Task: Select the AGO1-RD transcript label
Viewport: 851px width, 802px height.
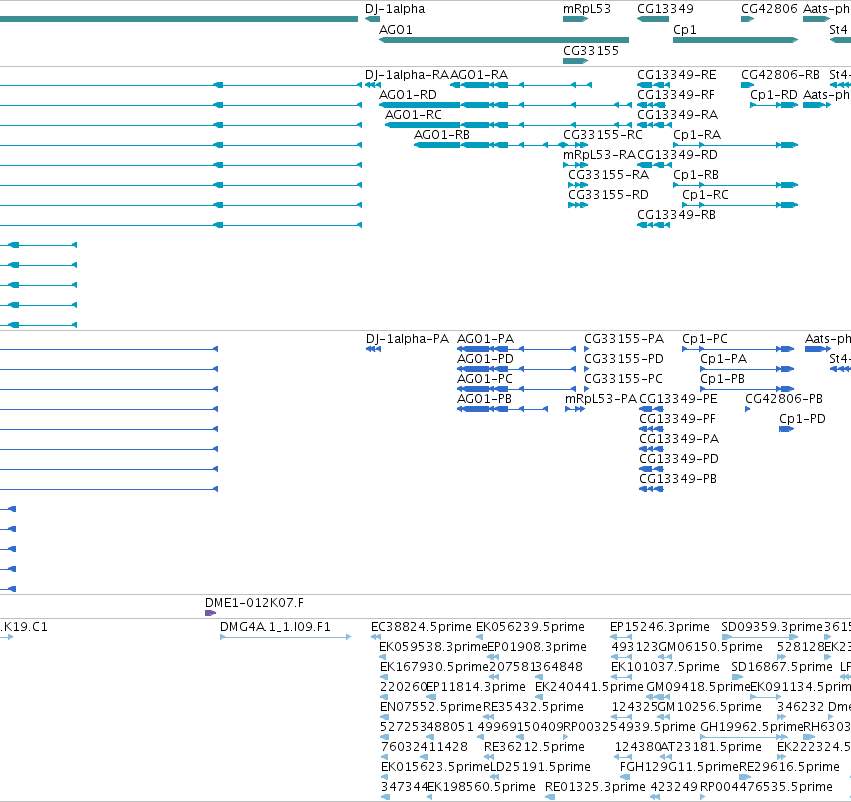Action: (408, 94)
